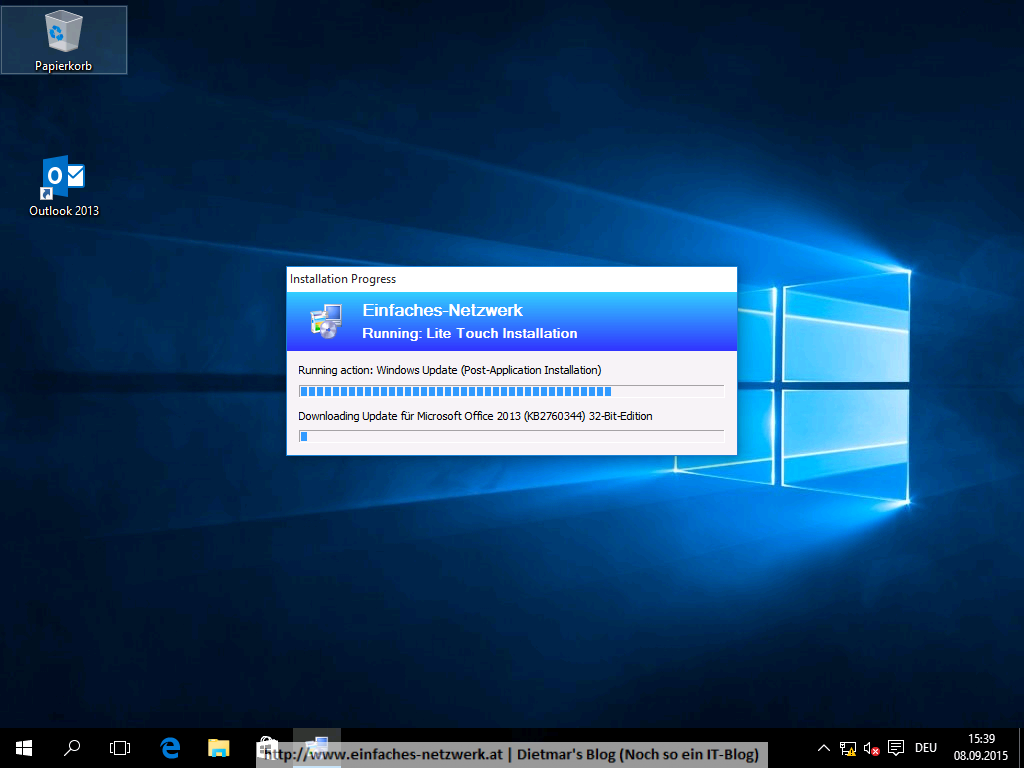Open Task View from the taskbar
Image resolution: width=1024 pixels, height=768 pixels.
point(120,748)
